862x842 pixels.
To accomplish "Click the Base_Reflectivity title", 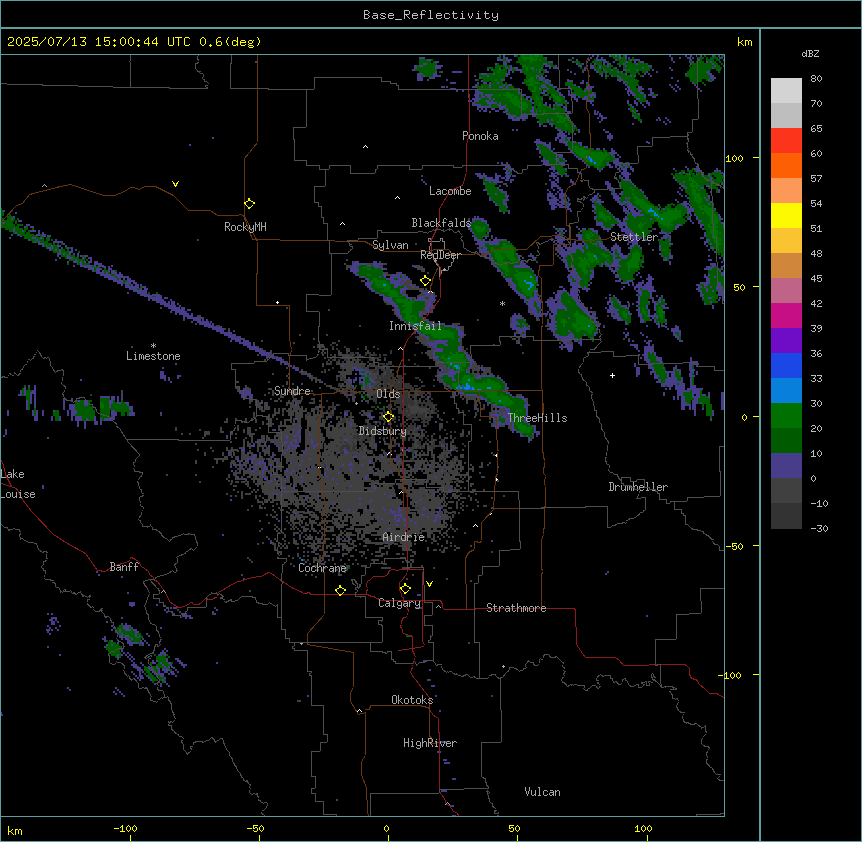I will 431,15.
